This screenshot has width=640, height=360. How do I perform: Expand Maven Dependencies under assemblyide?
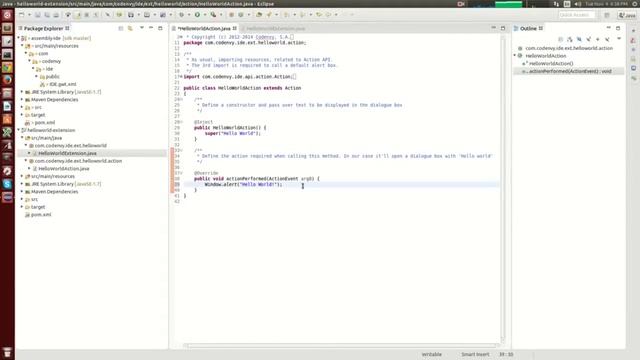click(22, 100)
